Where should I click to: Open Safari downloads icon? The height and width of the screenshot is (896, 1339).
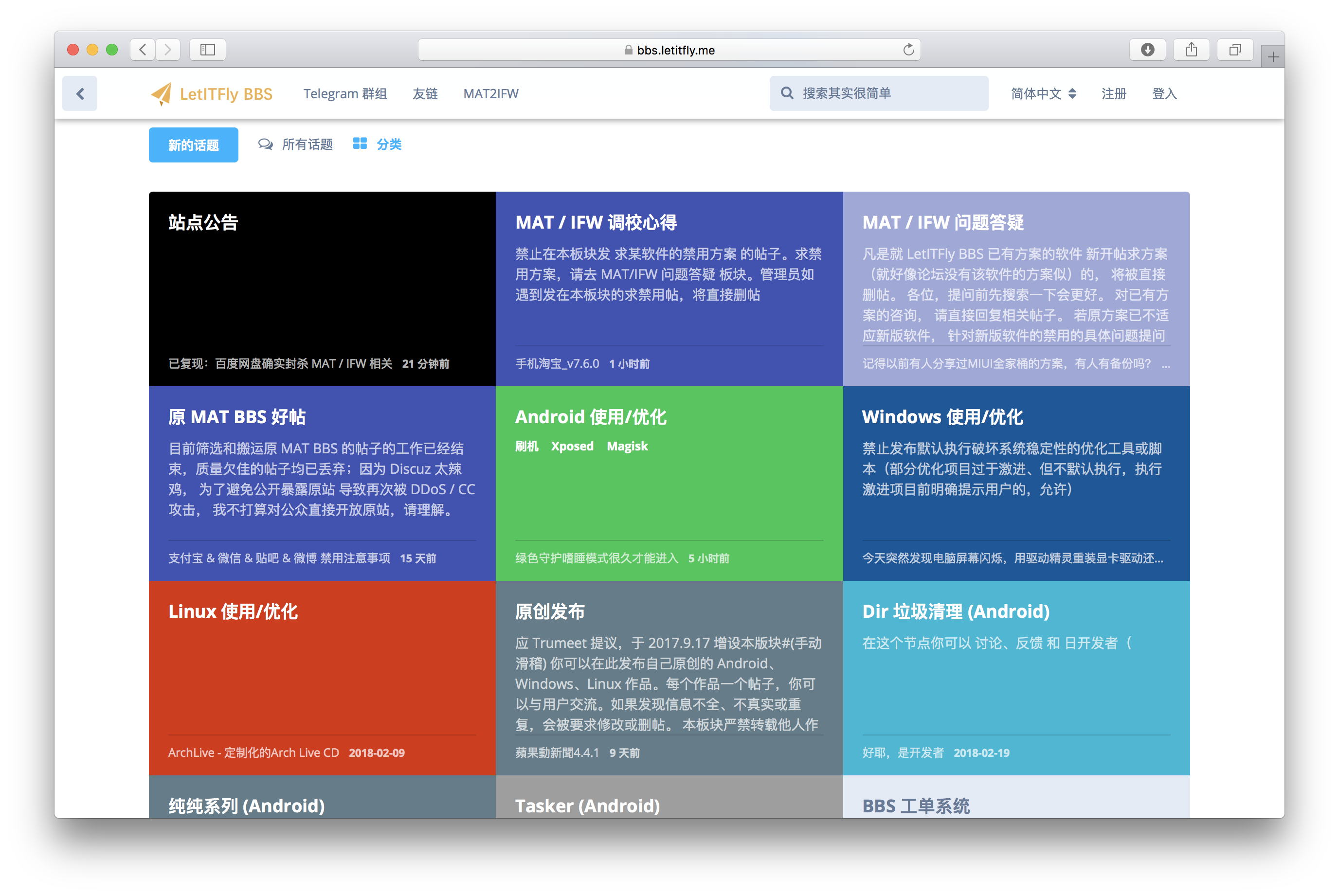click(1147, 50)
